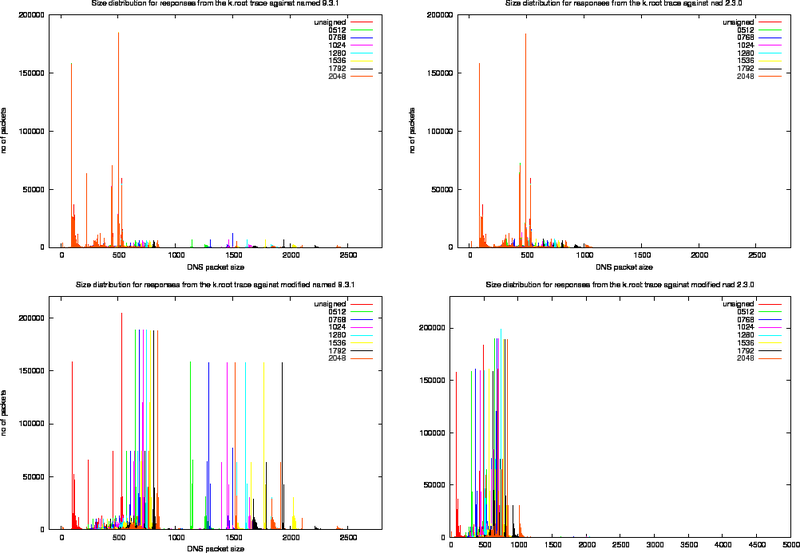
Task: Click red legend line in bottom-left plot
Action: click(362, 304)
